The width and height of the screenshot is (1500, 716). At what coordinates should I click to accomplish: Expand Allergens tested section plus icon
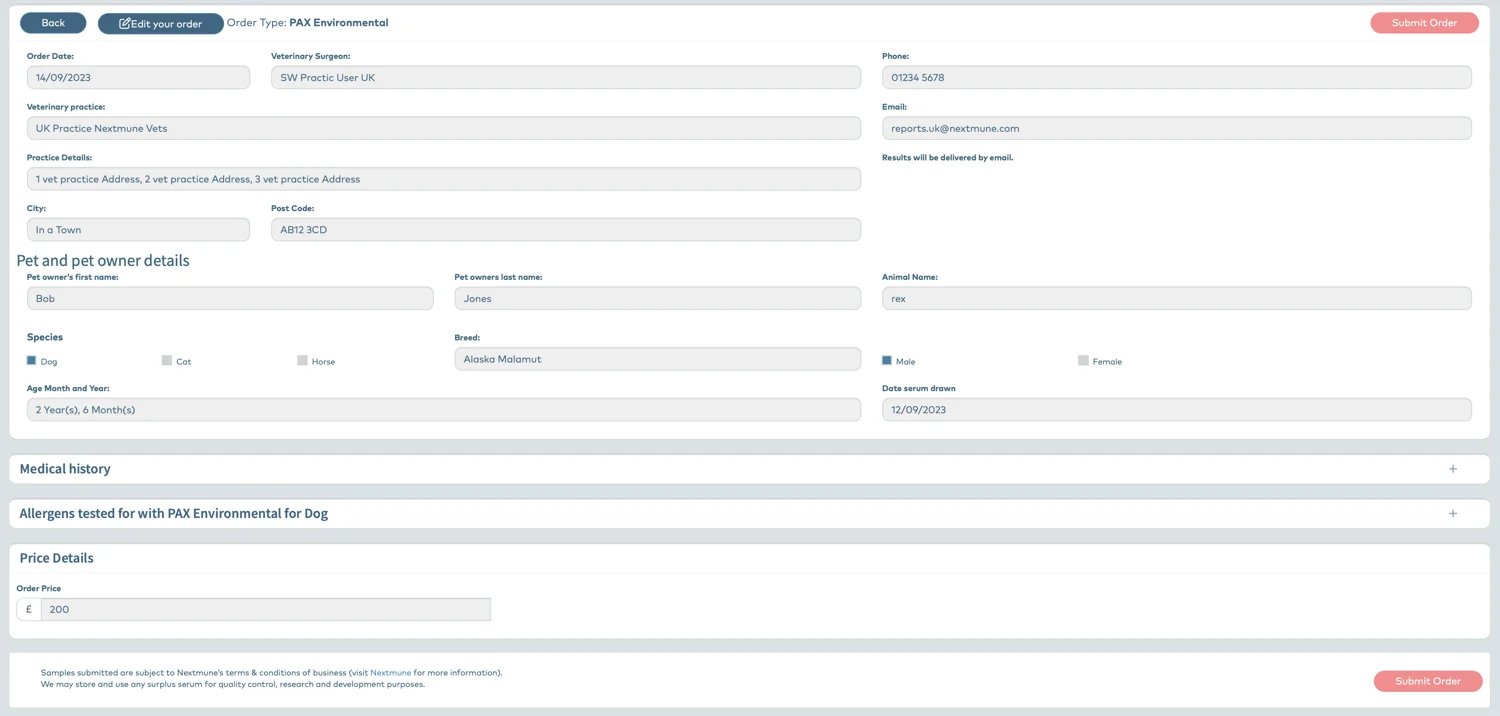(1453, 513)
